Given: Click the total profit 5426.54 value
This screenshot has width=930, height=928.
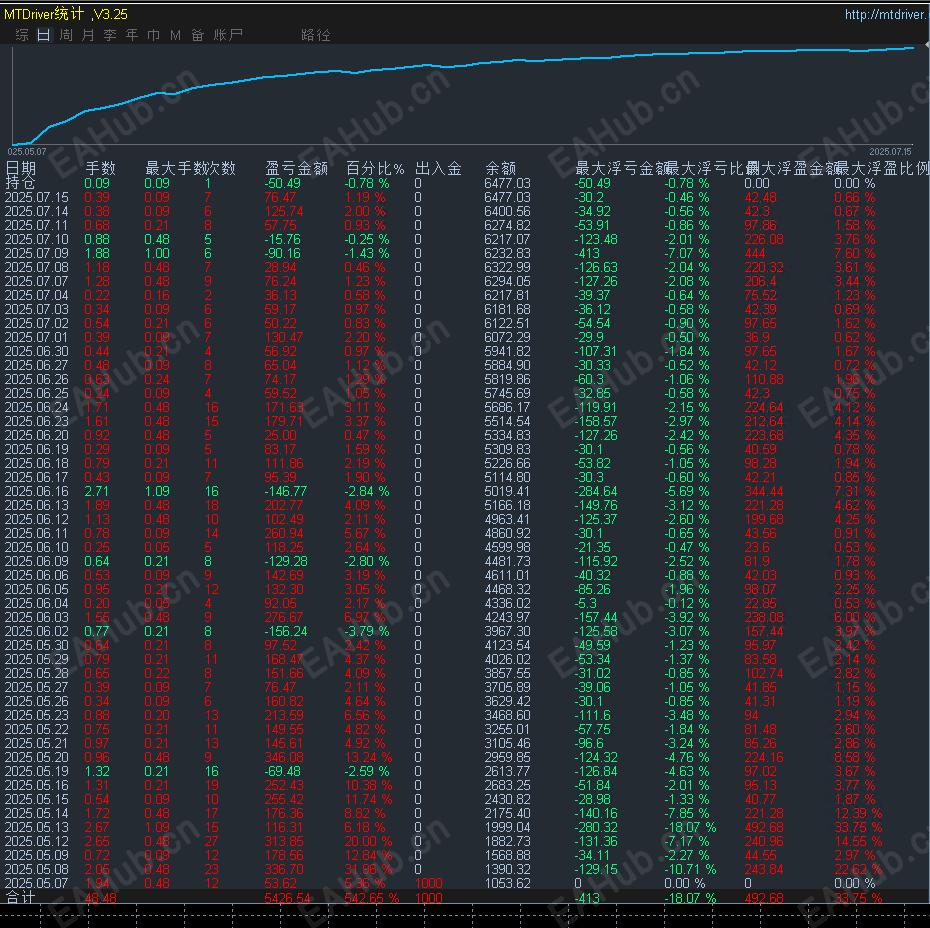Looking at the screenshot, I should [288, 898].
